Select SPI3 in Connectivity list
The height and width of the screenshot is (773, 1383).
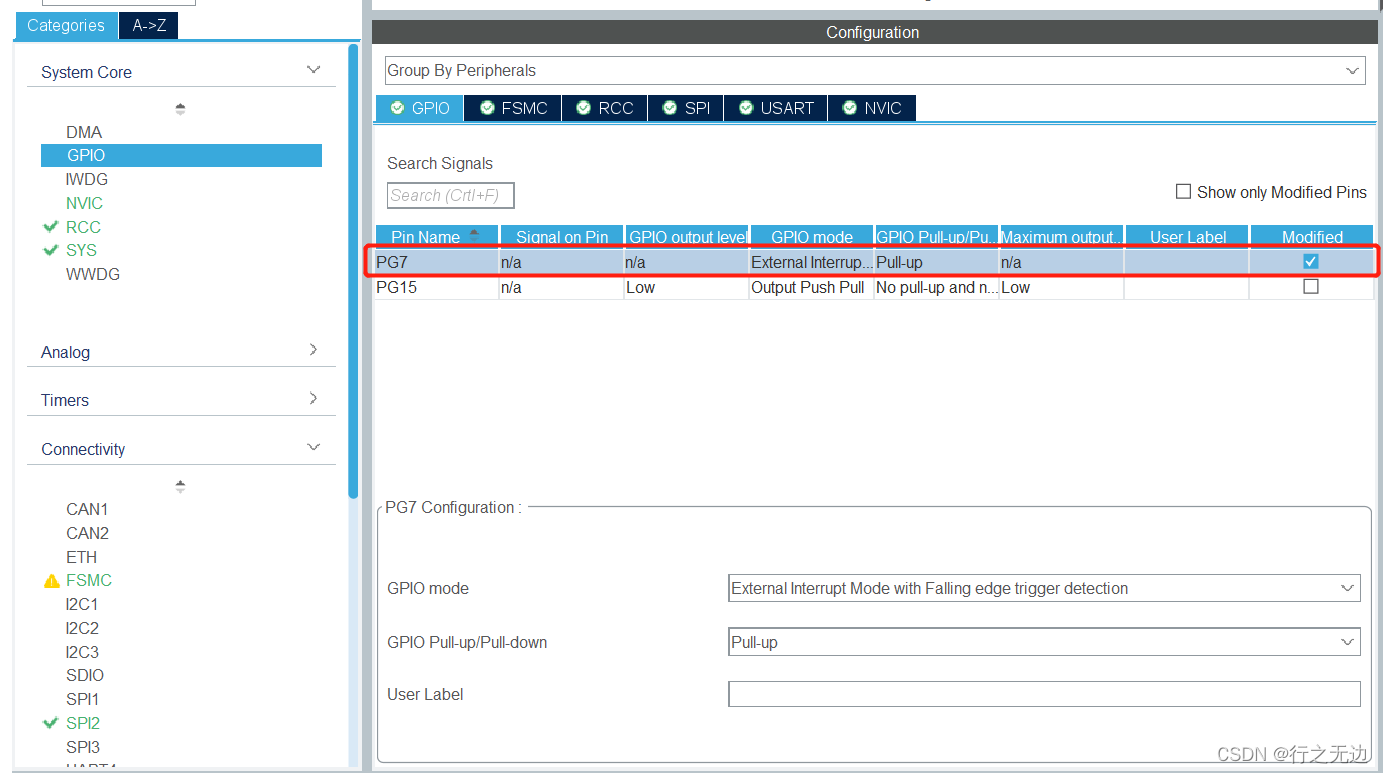(83, 747)
